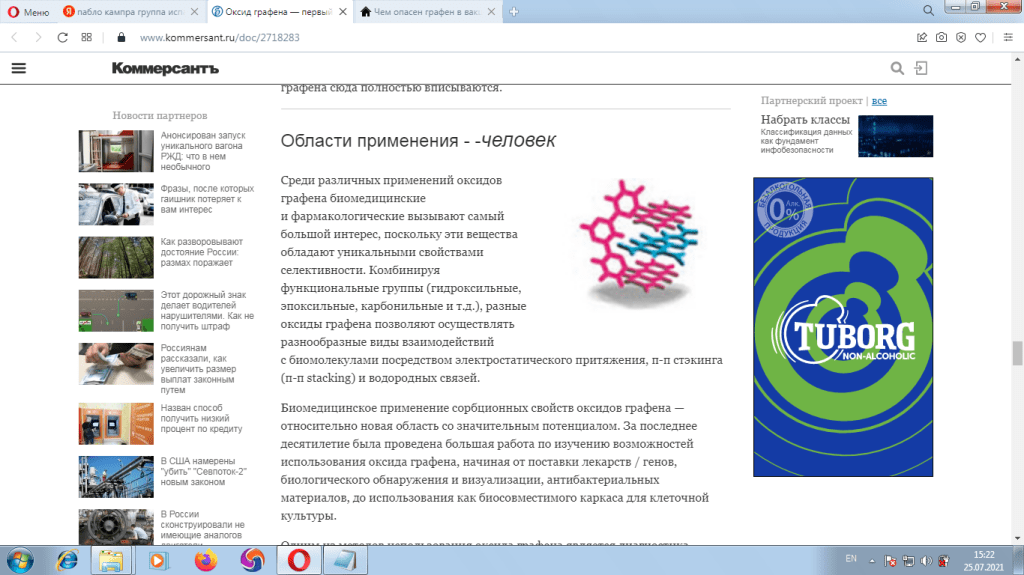Open news 'Как разворовывают достояние России'

coord(201,252)
